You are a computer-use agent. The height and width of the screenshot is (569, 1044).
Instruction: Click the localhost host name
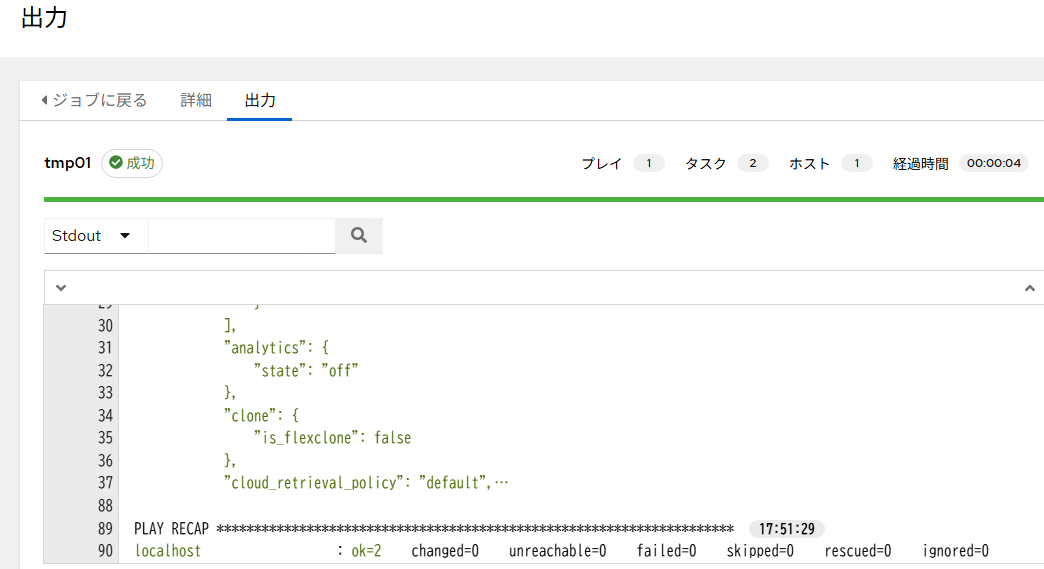click(x=168, y=551)
